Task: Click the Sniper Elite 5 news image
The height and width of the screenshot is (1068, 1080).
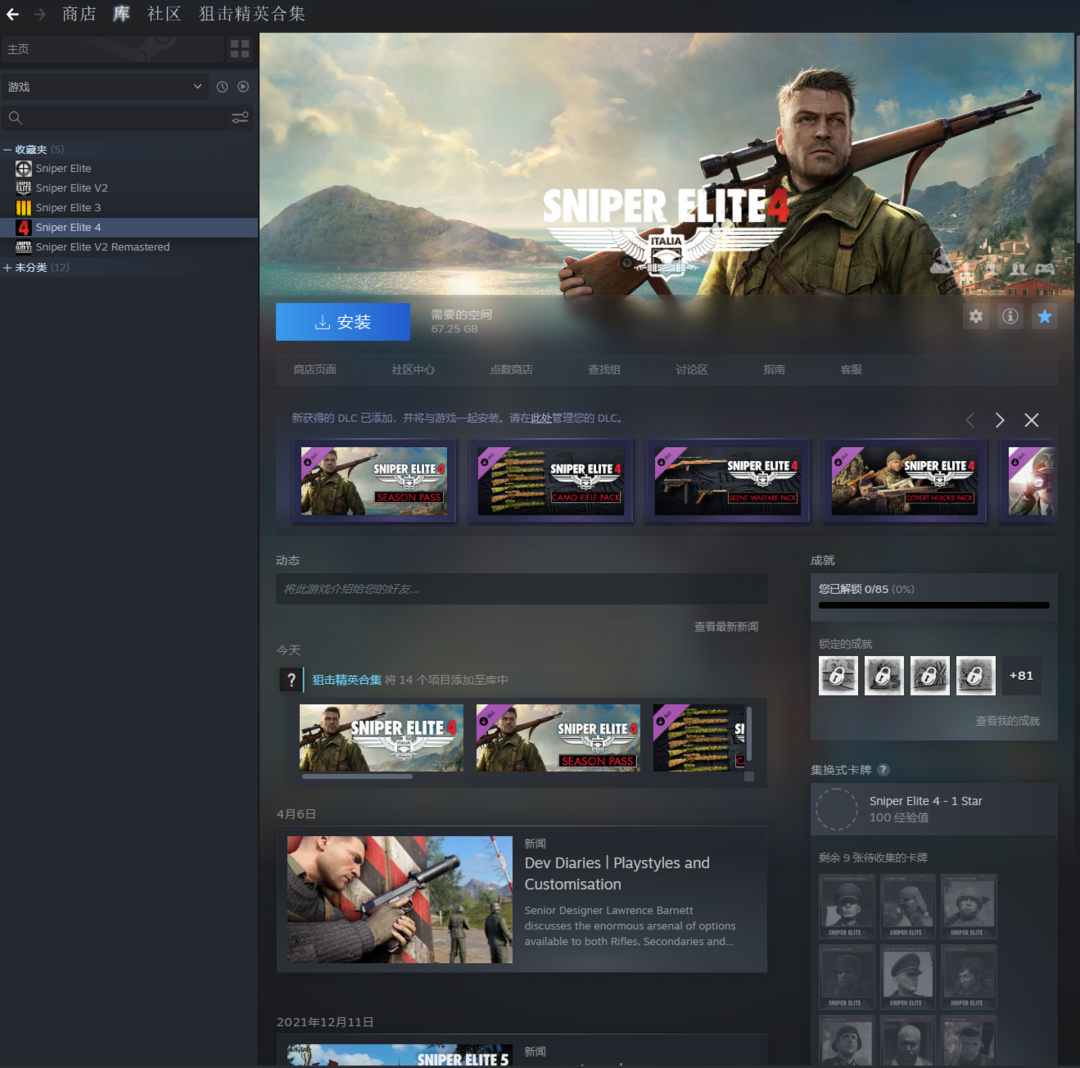Action: click(399, 1055)
